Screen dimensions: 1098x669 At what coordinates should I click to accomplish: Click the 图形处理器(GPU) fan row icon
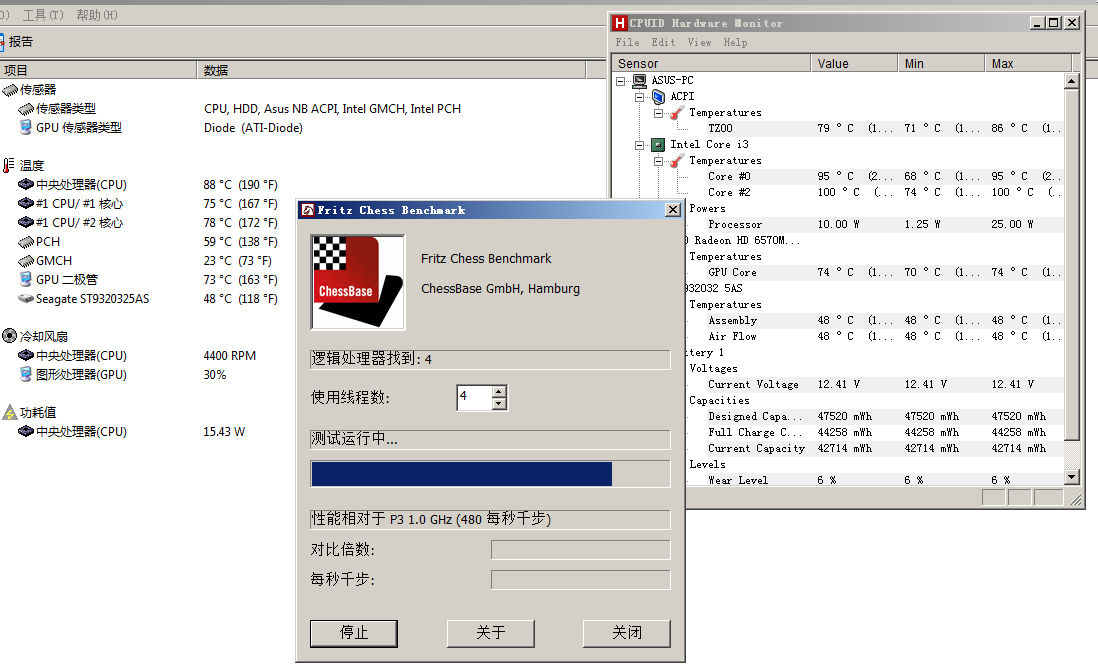point(26,374)
